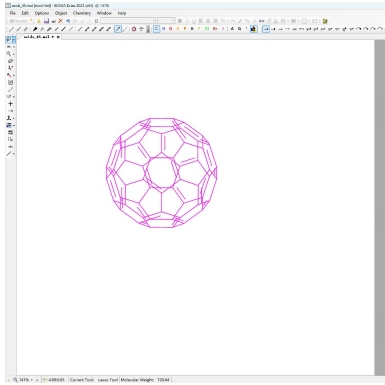385x385 pixels.
Task: Expand the Lasso select tool dropdown arrow
Action: click(14, 40)
